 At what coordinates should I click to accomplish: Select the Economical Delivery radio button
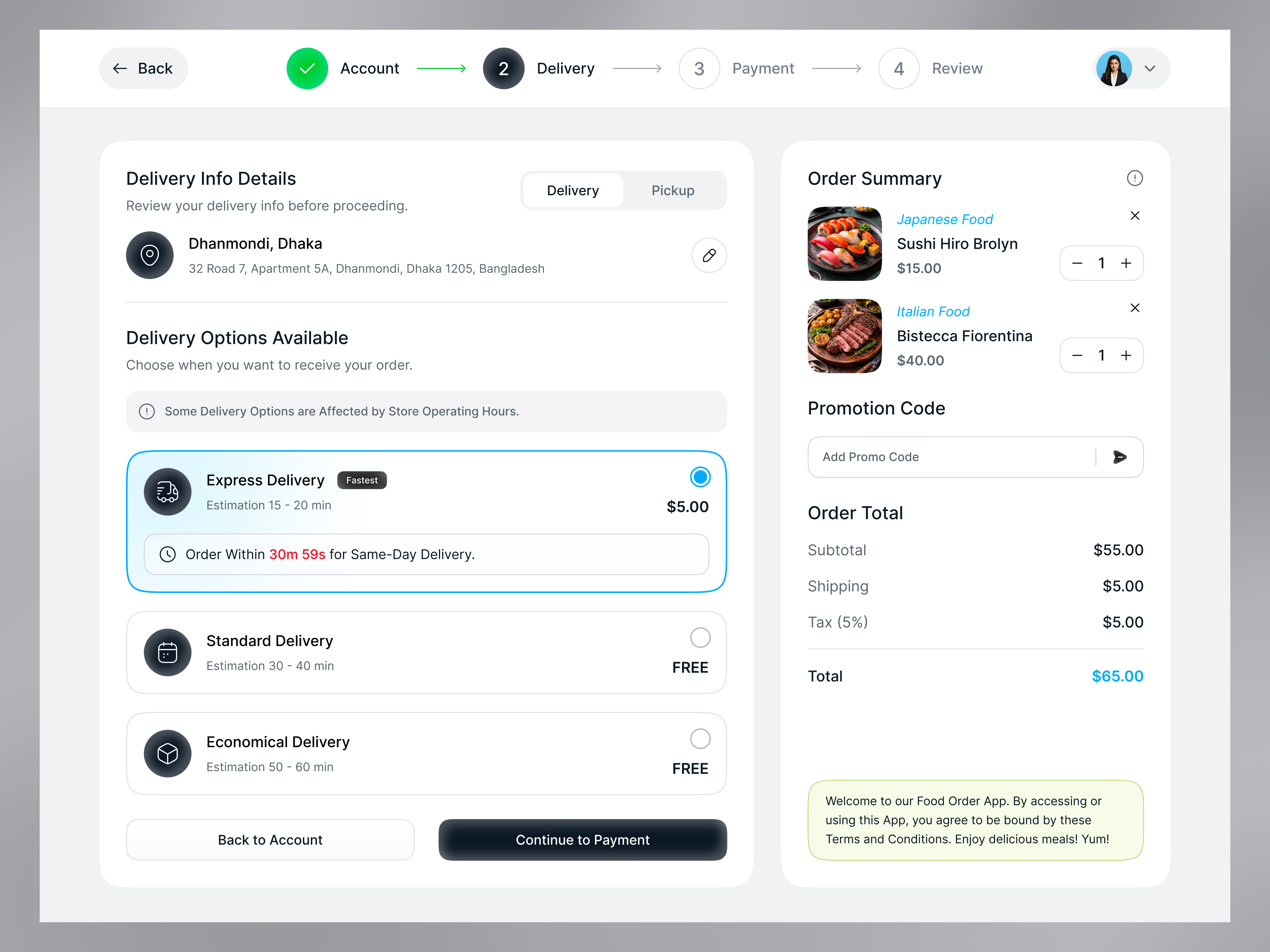(700, 738)
